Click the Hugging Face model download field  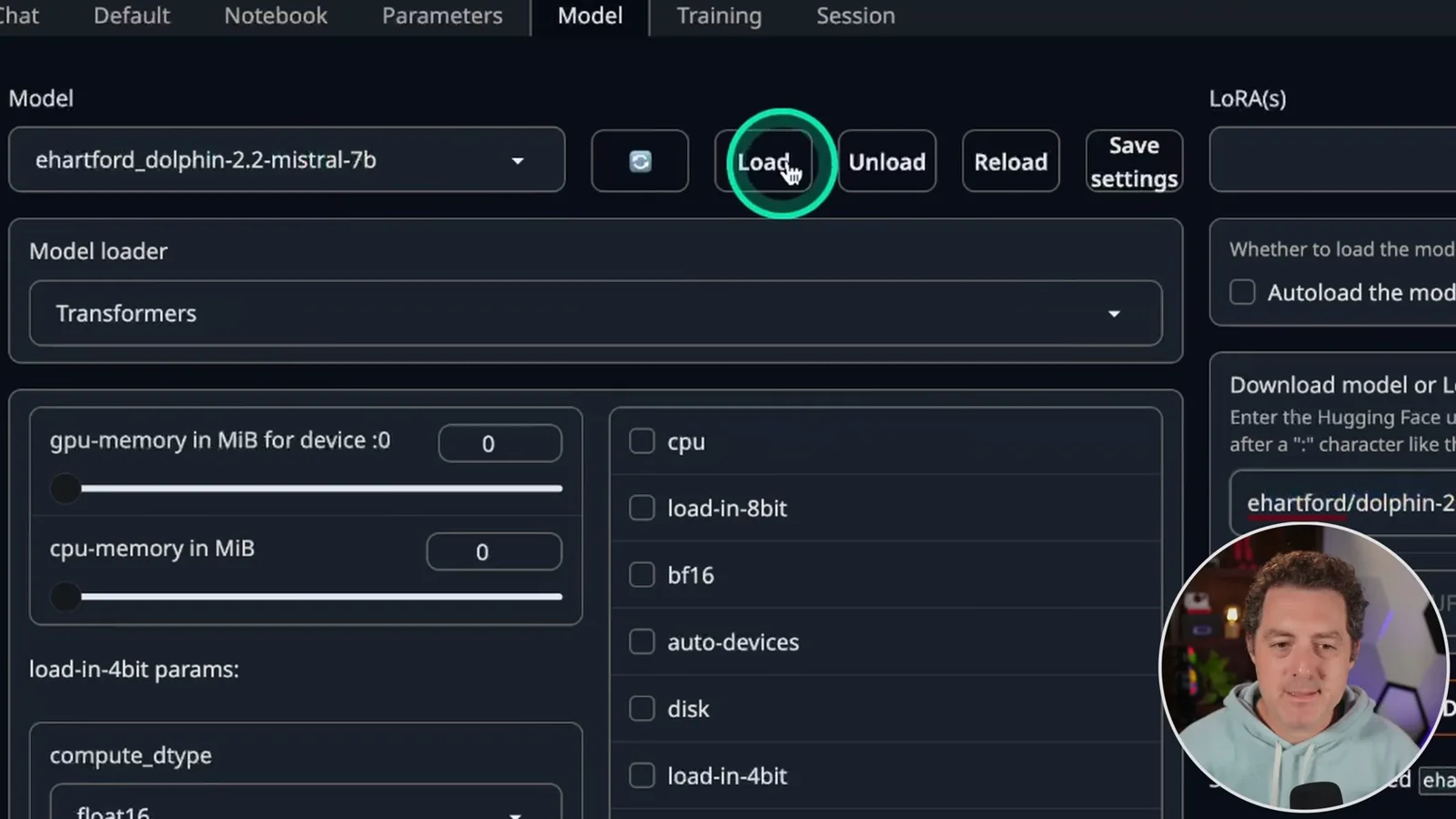point(1343,502)
